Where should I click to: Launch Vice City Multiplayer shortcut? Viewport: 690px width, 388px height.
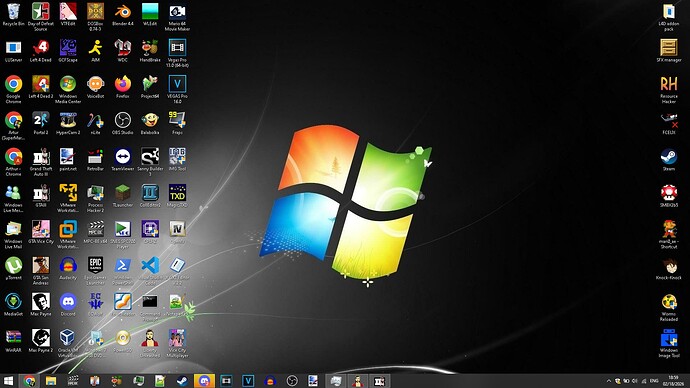click(x=177, y=344)
